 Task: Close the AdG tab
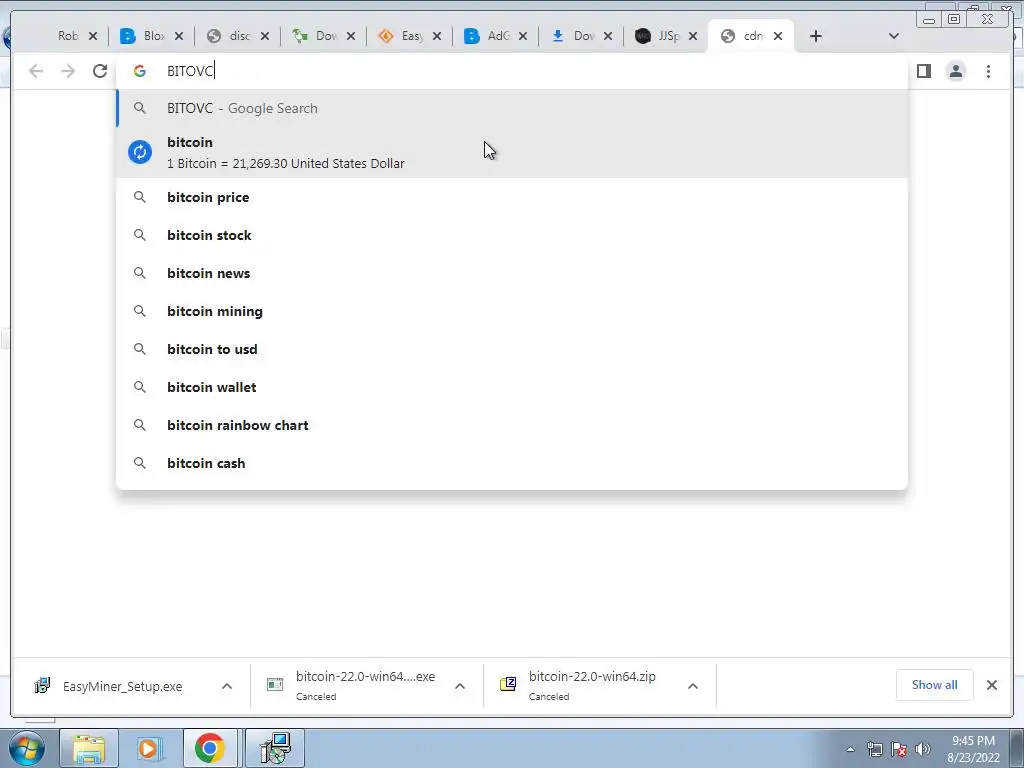click(x=522, y=36)
